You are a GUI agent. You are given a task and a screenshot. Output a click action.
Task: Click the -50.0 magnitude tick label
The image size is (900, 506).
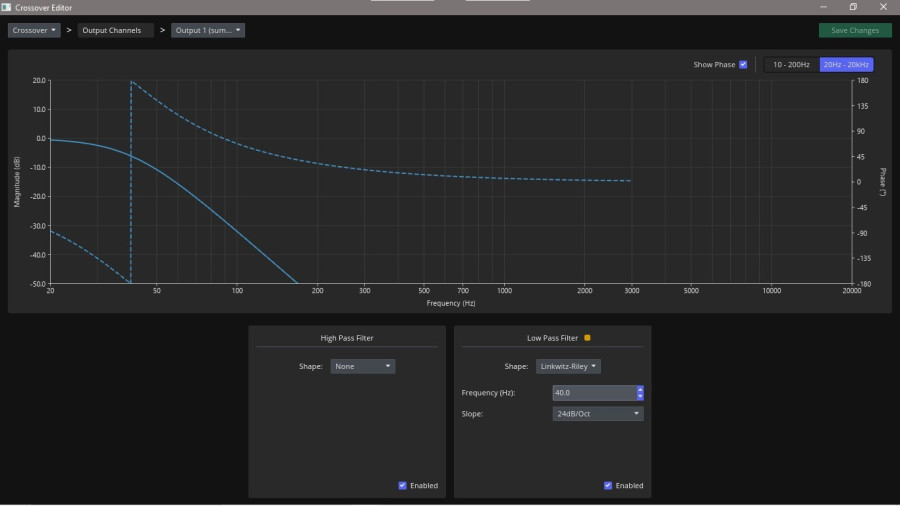click(37, 284)
